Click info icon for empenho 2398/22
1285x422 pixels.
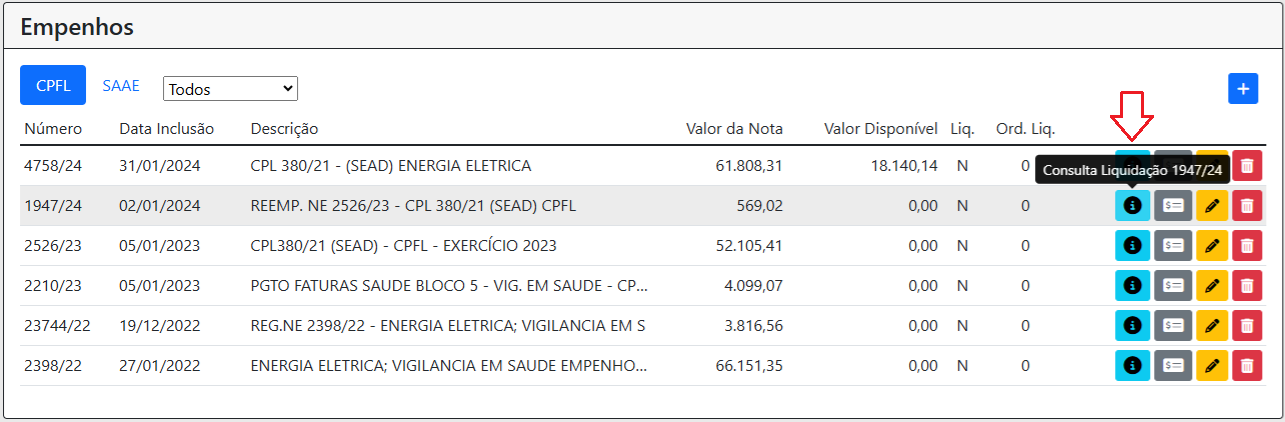(x=1132, y=365)
